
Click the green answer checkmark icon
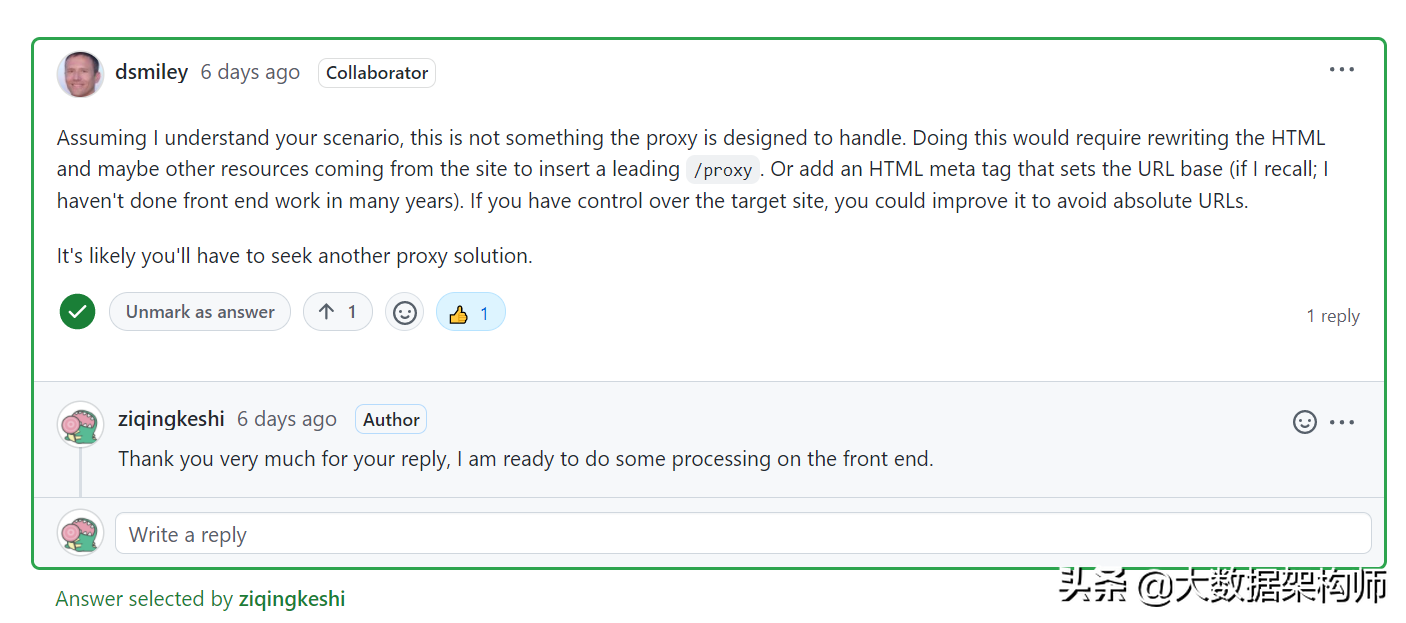pyautogui.click(x=77, y=312)
